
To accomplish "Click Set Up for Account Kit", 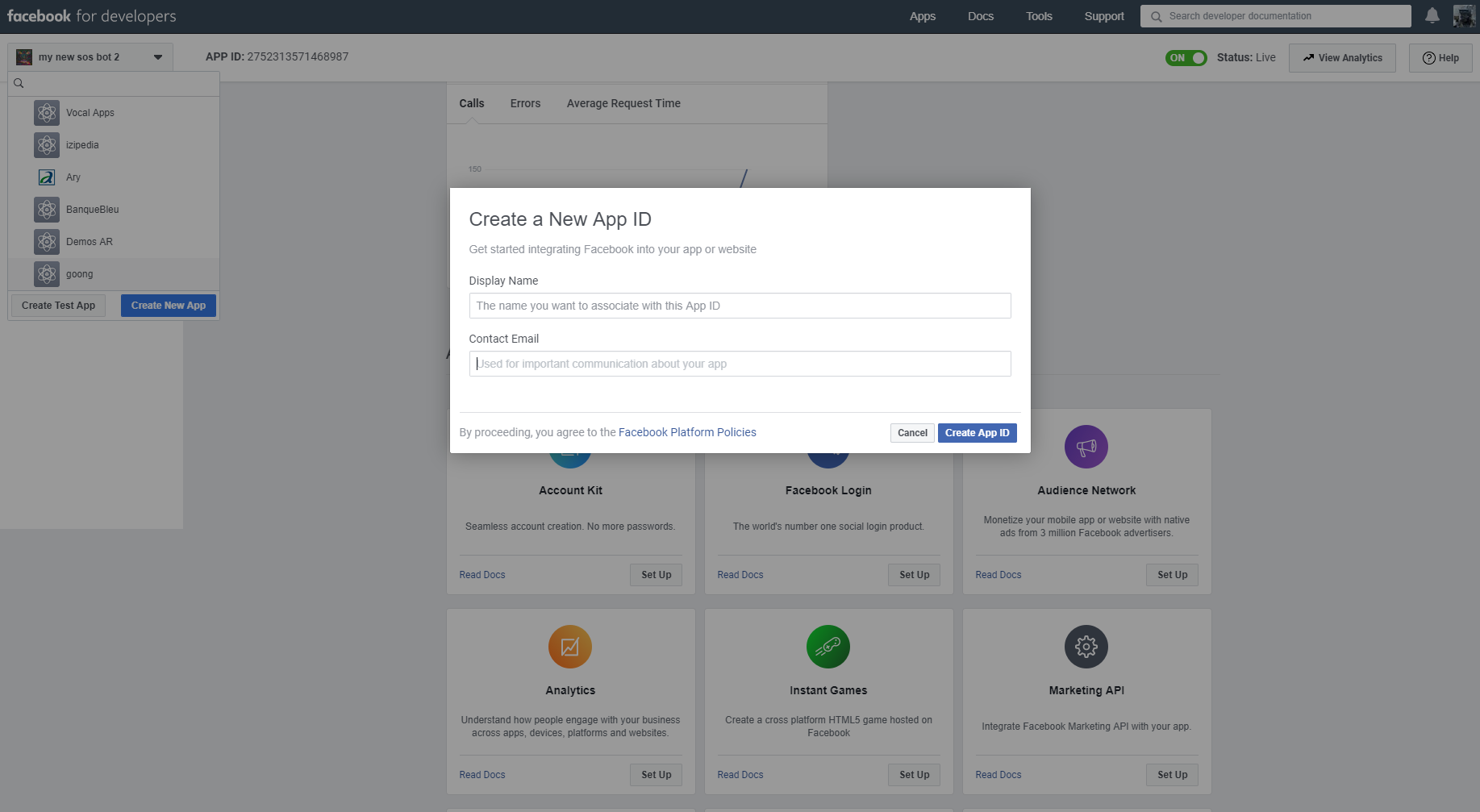I will [656, 575].
